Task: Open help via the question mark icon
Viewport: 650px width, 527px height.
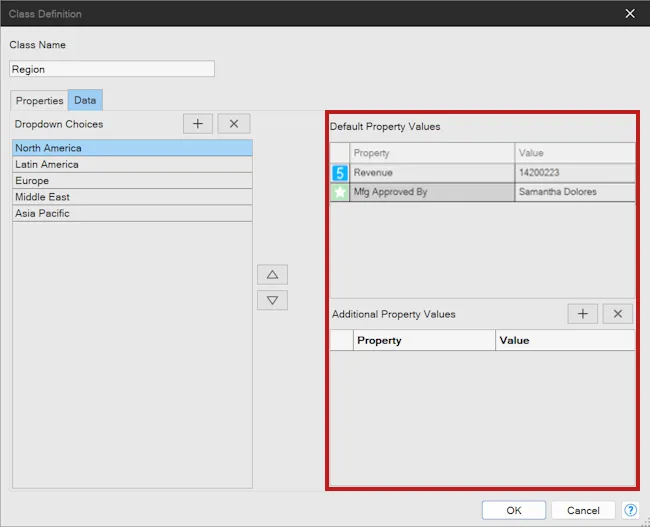Action: (630, 510)
